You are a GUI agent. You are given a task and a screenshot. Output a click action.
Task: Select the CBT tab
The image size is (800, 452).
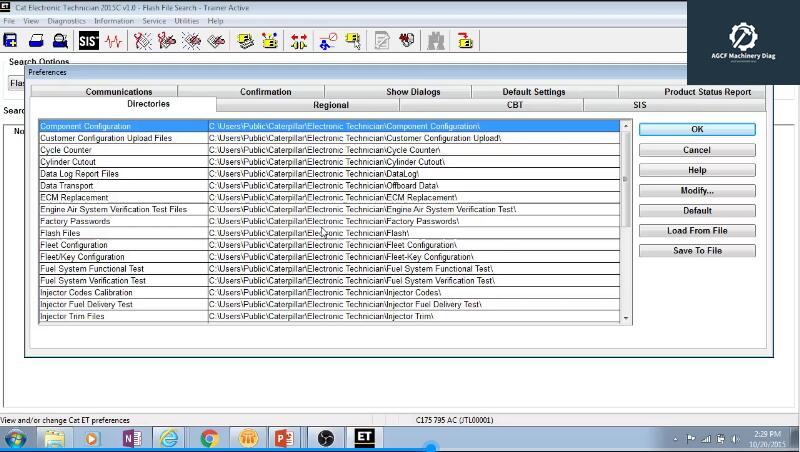click(514, 105)
